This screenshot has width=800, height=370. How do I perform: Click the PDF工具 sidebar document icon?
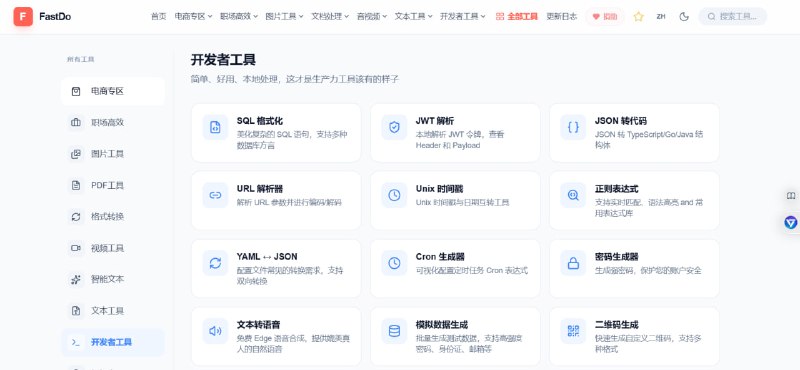76,185
